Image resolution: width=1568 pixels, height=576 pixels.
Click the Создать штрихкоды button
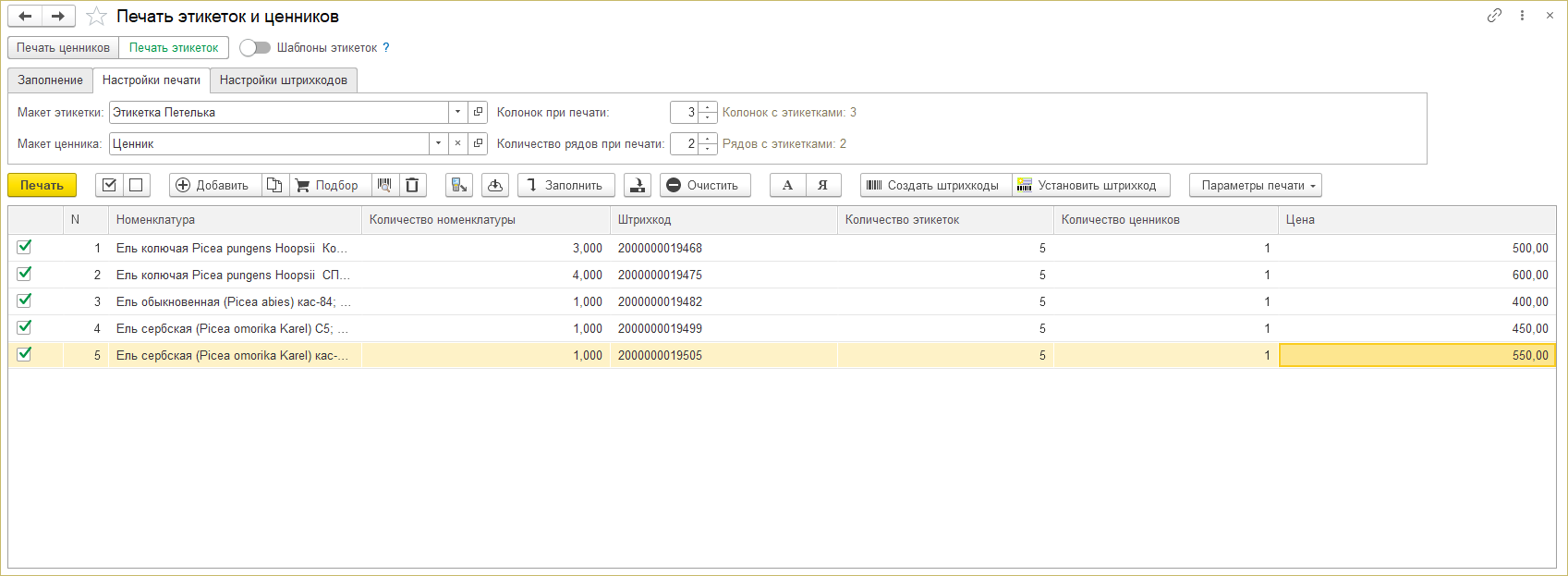click(934, 185)
